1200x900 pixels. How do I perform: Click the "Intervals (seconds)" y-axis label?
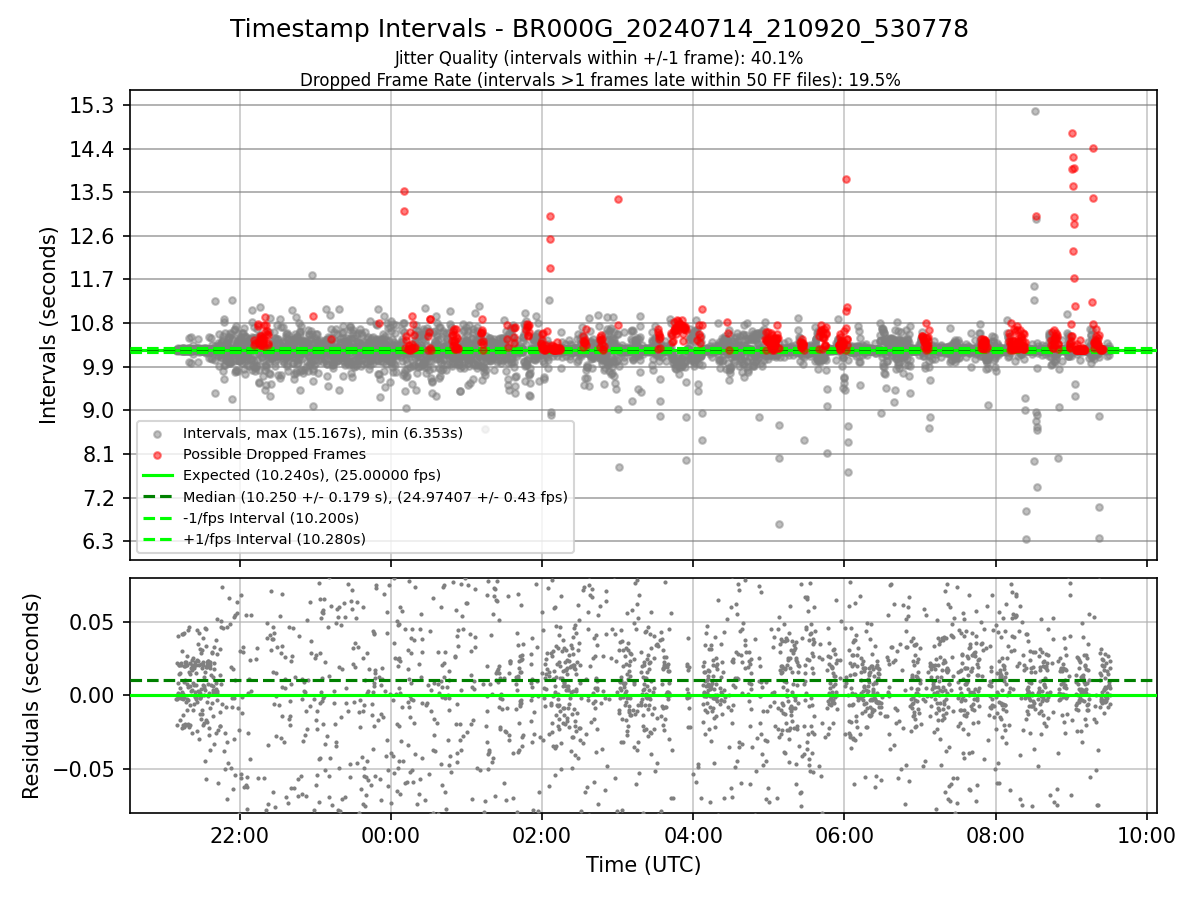pyautogui.click(x=48, y=325)
